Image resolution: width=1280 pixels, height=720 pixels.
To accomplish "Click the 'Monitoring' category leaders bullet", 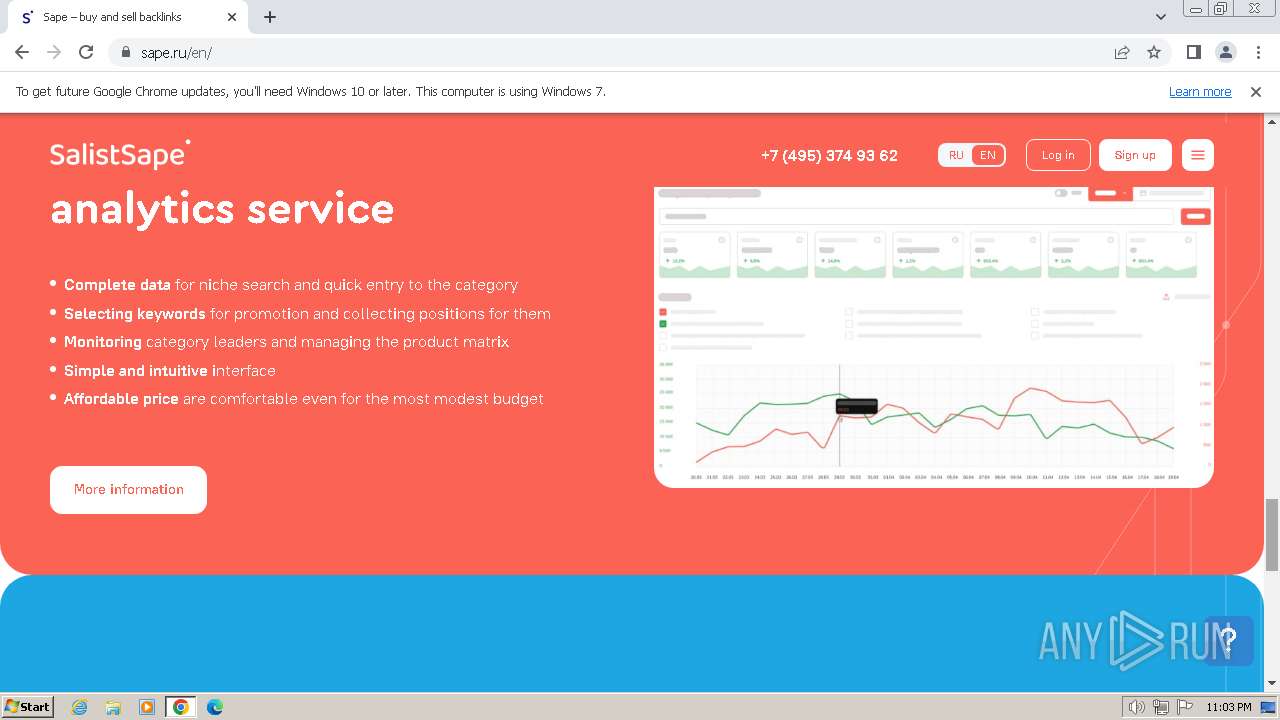I will point(286,342).
